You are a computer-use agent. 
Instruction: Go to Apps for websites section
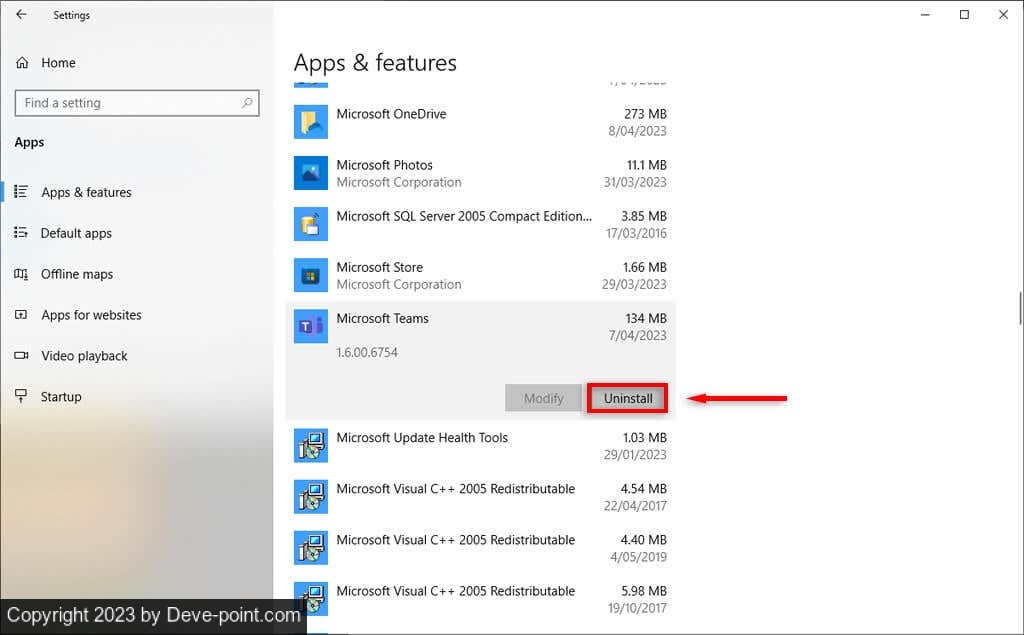(x=91, y=315)
